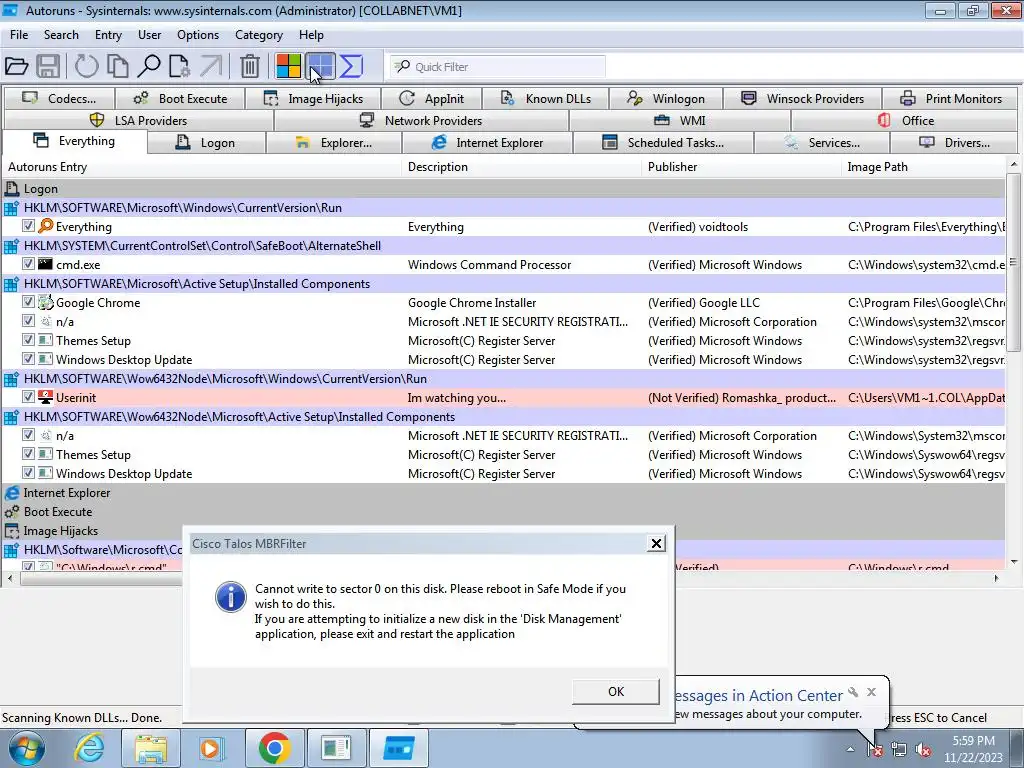Open Windows Media Player from the taskbar
This screenshot has width=1024, height=768.
pos(211,748)
